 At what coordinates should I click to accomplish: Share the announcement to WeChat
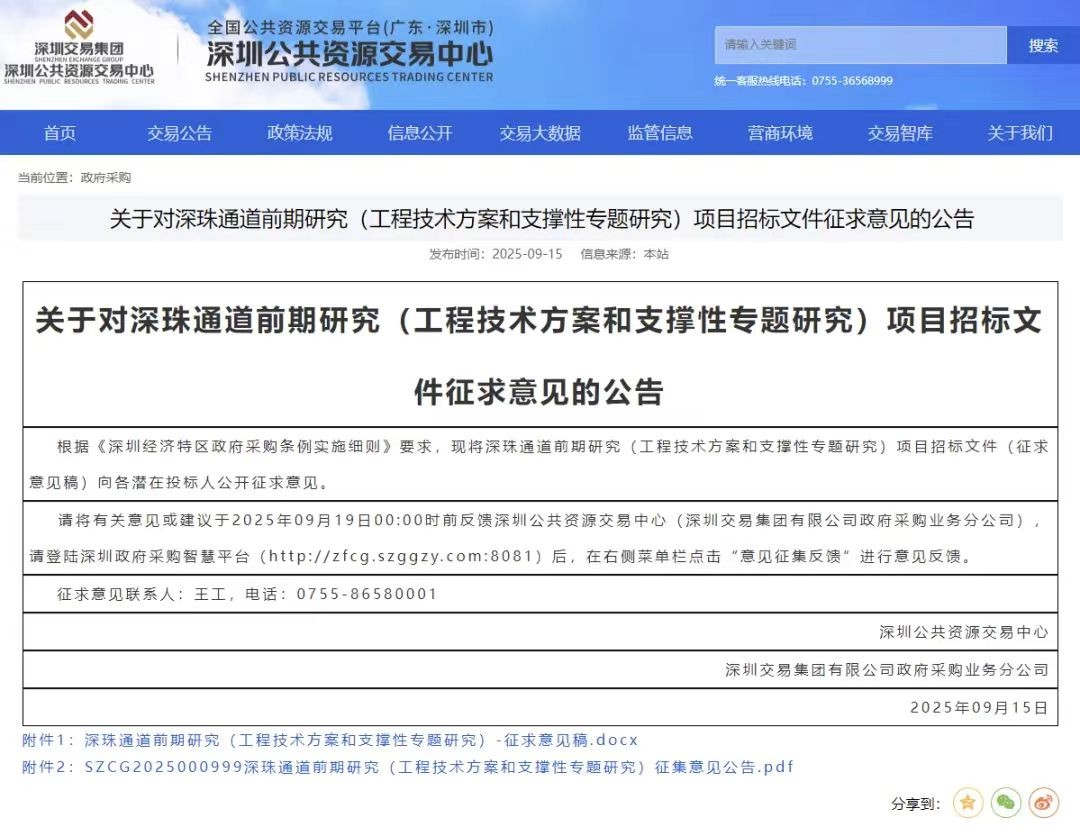(x=1005, y=802)
